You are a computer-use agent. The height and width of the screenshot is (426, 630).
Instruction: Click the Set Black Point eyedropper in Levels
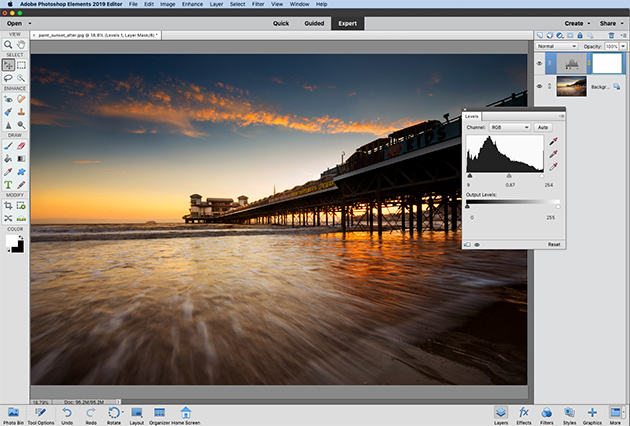pos(553,141)
